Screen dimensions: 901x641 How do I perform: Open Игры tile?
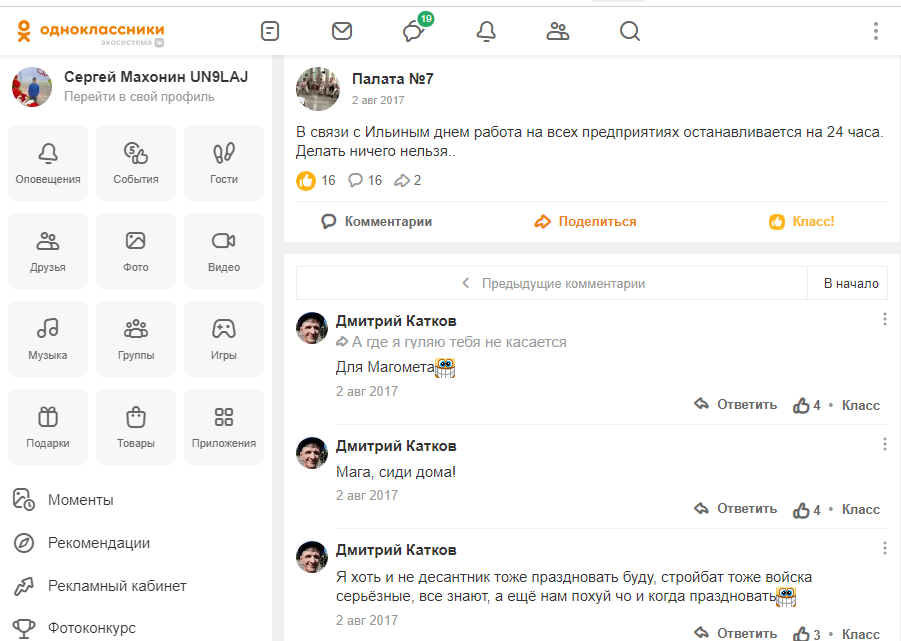pyautogui.click(x=224, y=339)
